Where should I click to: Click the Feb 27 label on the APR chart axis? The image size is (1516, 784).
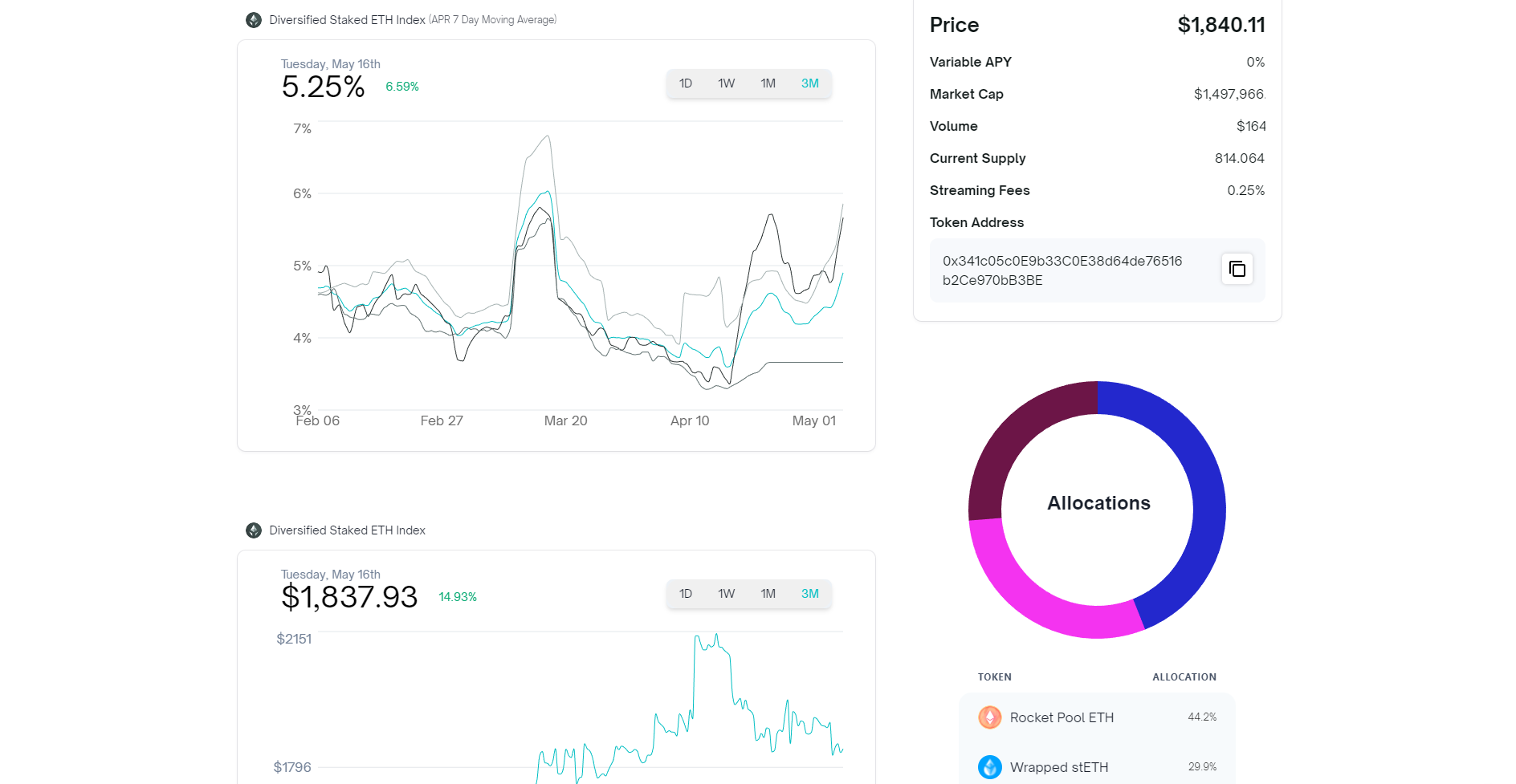pos(442,420)
